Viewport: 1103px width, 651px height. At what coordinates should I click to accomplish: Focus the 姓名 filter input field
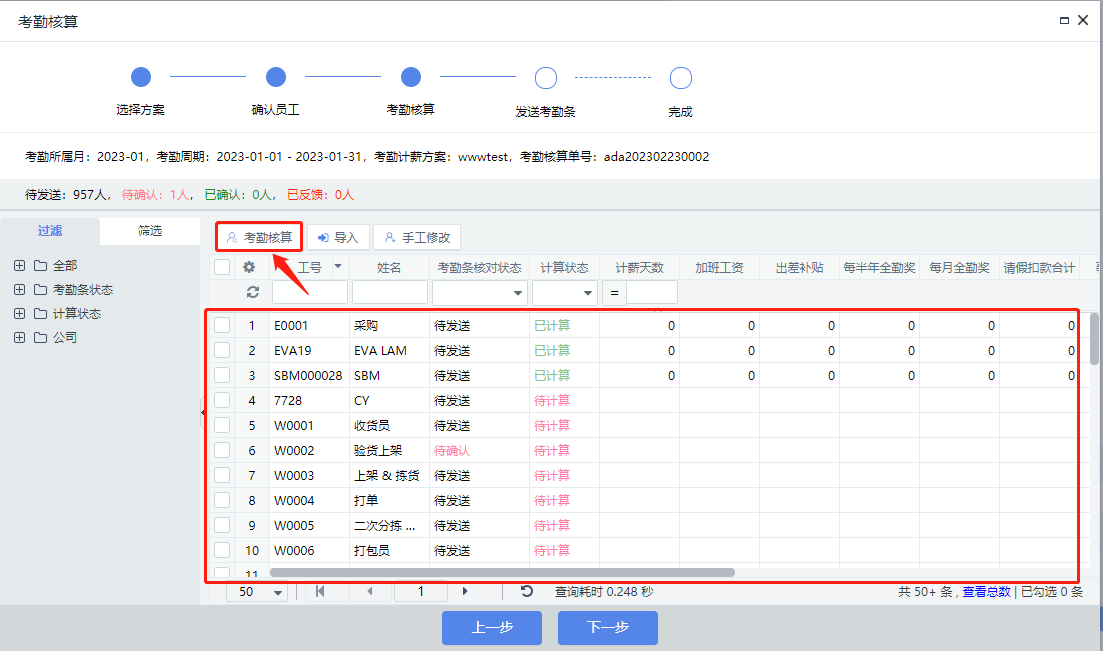tap(390, 292)
